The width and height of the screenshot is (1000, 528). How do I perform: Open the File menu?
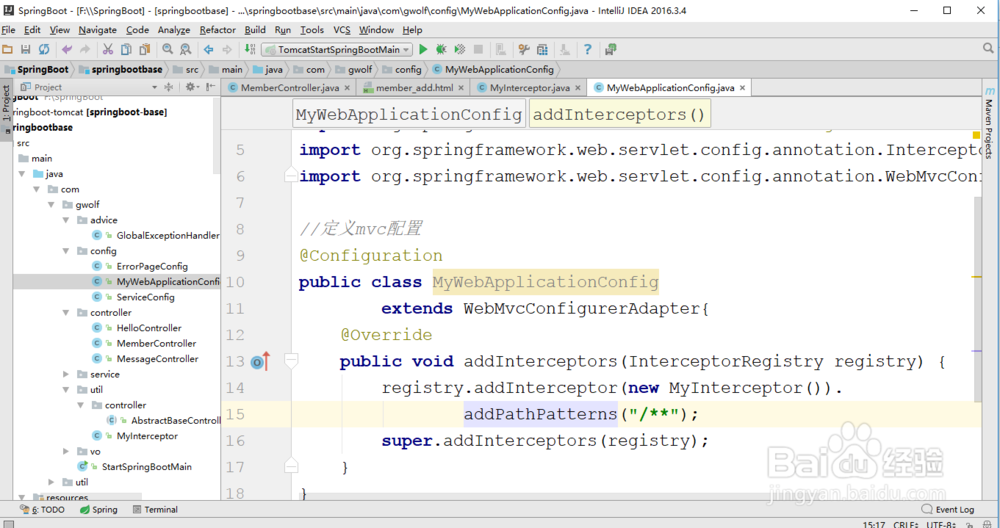(x=8, y=30)
